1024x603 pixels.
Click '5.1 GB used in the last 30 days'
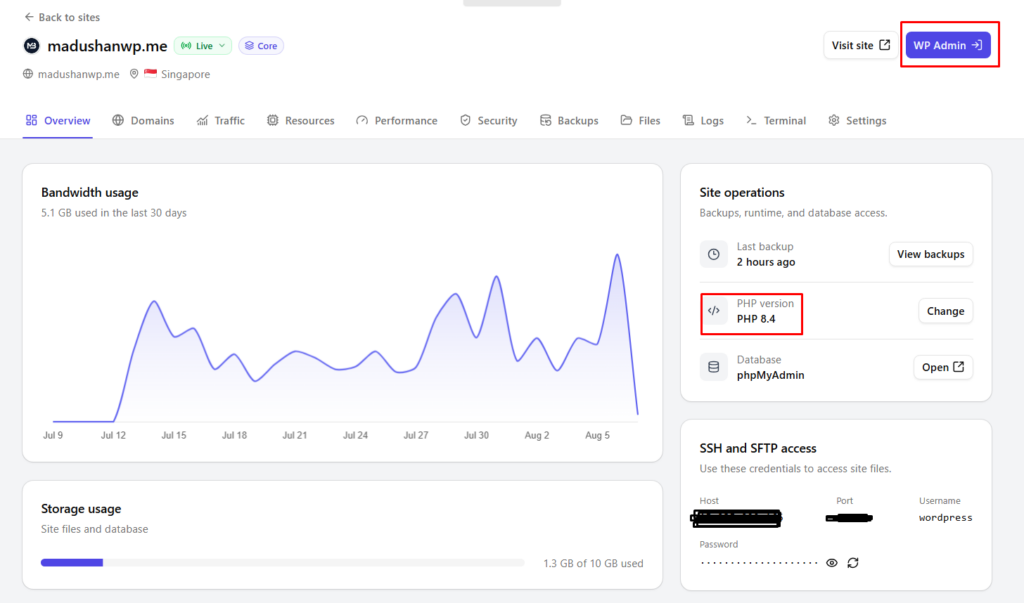pyautogui.click(x=114, y=213)
